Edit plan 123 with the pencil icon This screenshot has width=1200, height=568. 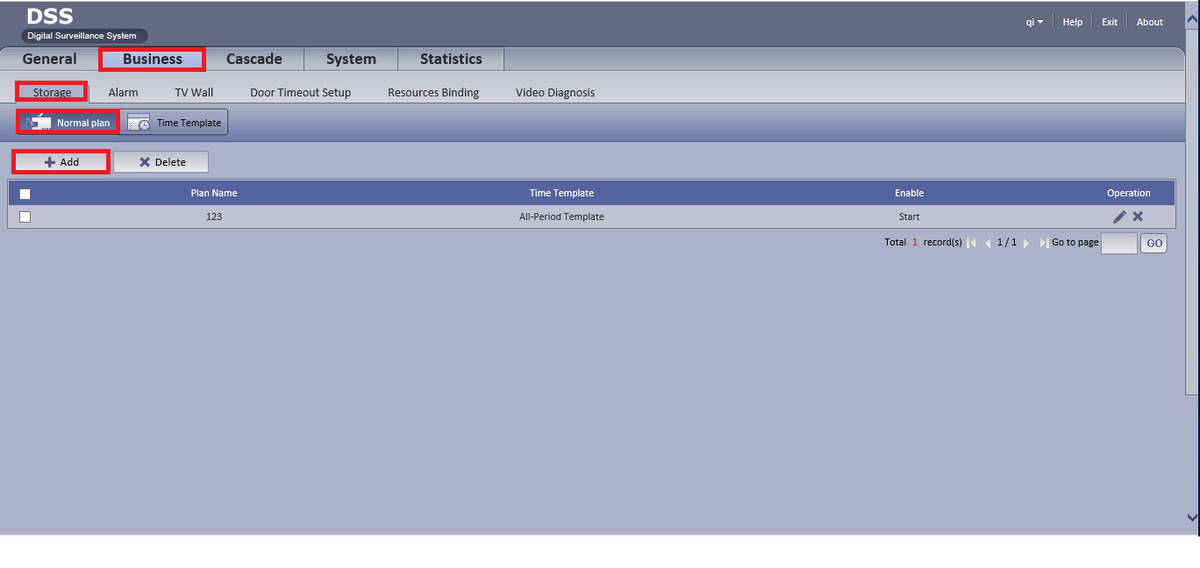1119,217
